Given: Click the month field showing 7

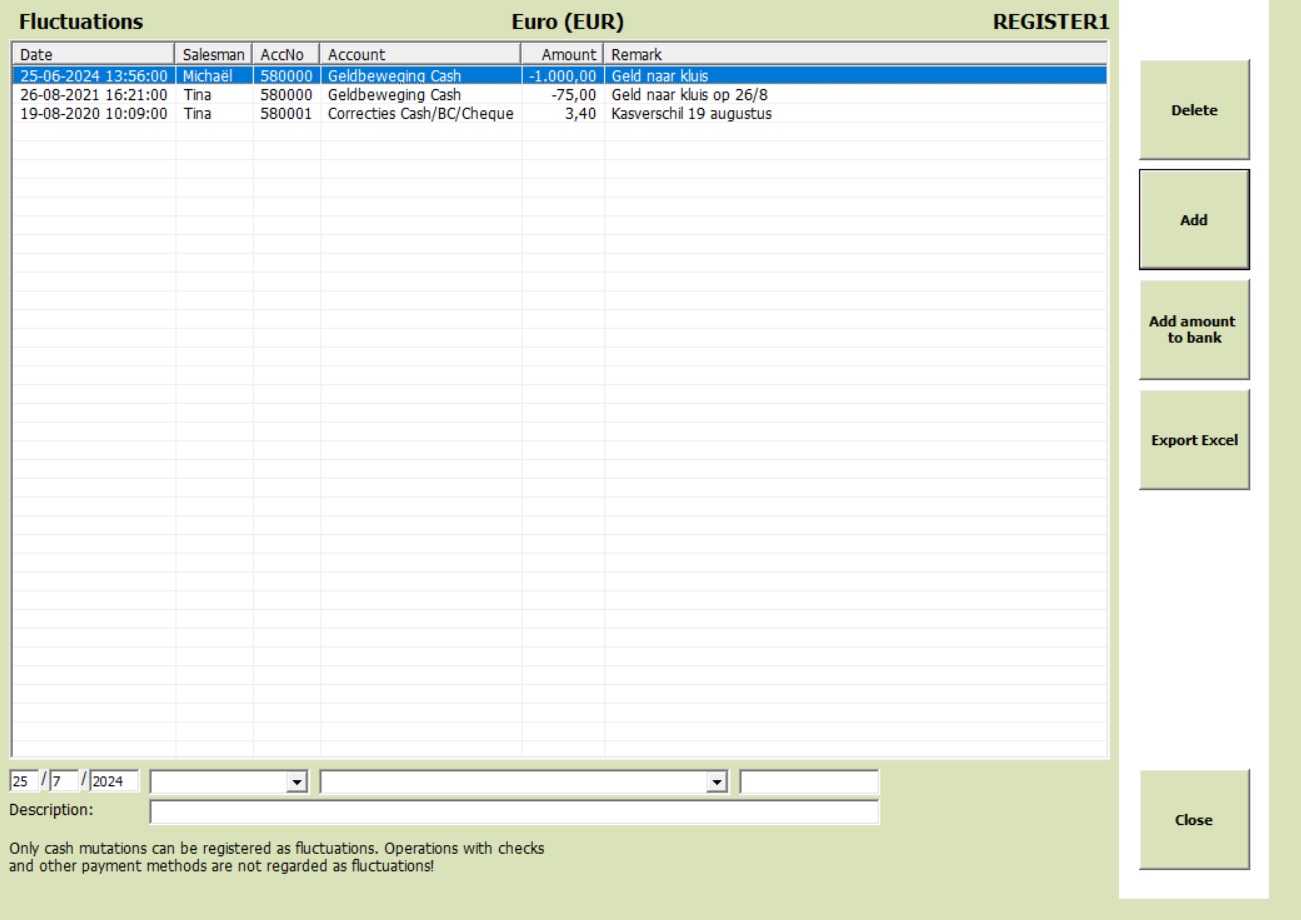Looking at the screenshot, I should coord(64,781).
